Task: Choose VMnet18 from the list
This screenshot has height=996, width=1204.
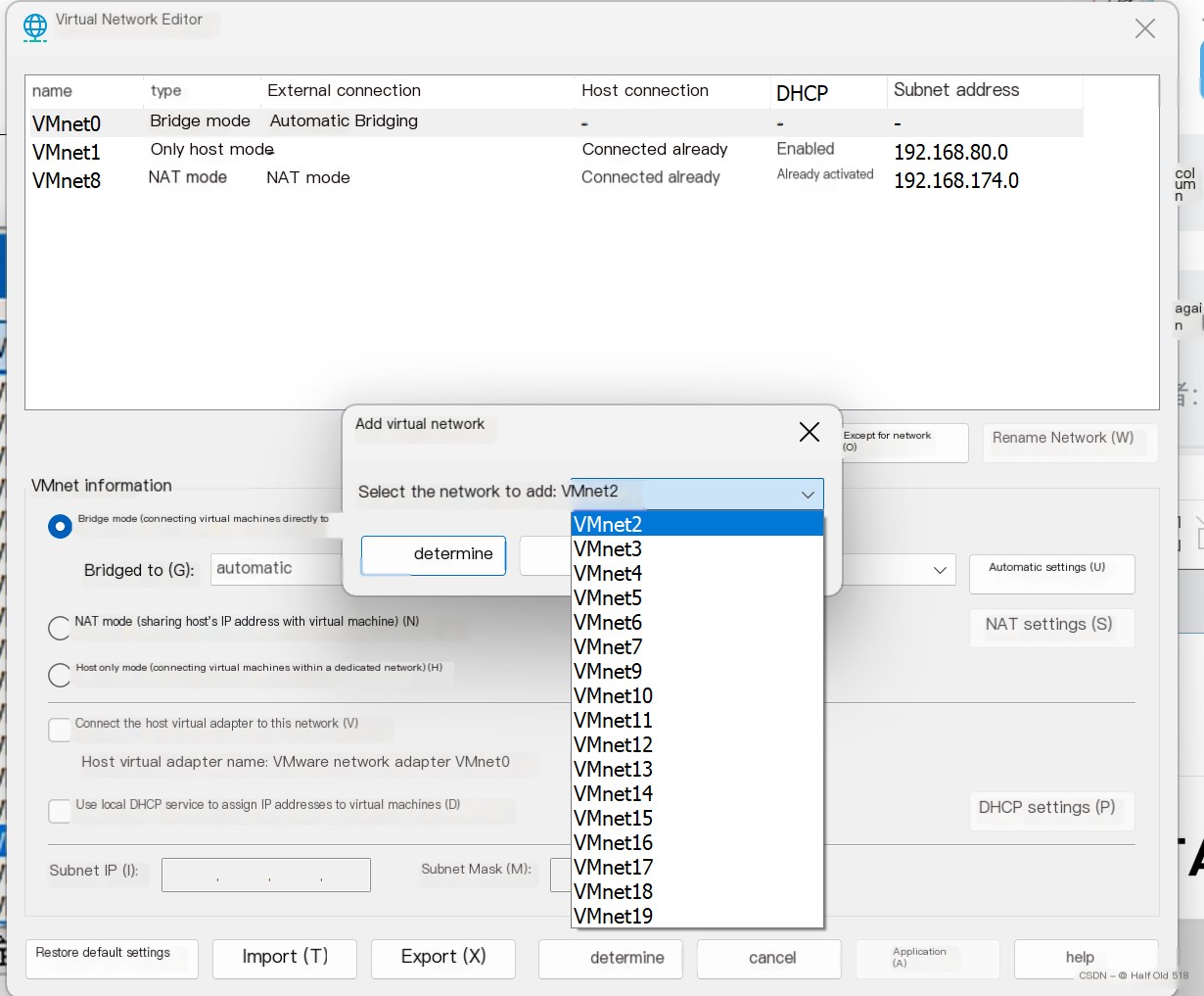Action: [697, 891]
